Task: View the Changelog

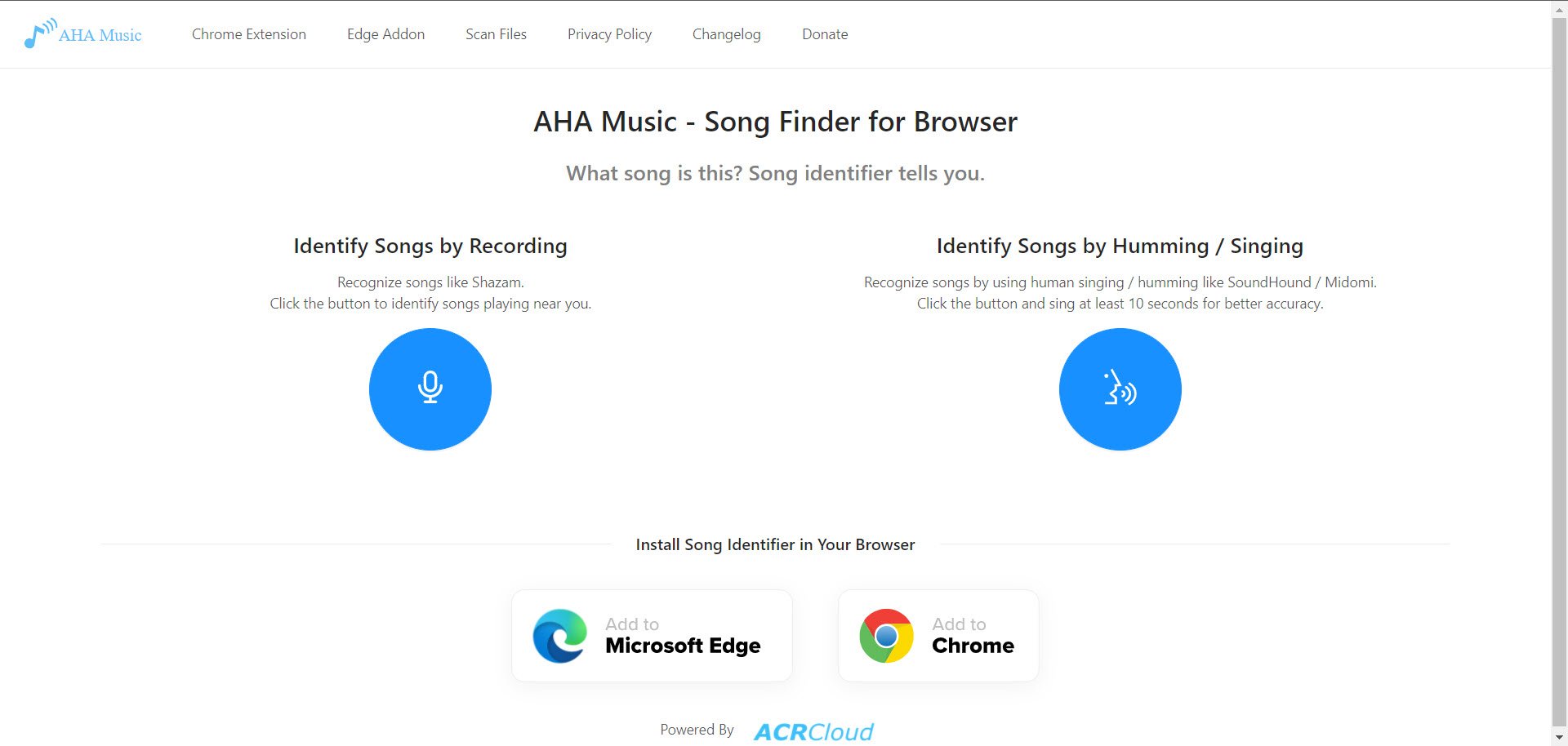Action: (x=726, y=33)
